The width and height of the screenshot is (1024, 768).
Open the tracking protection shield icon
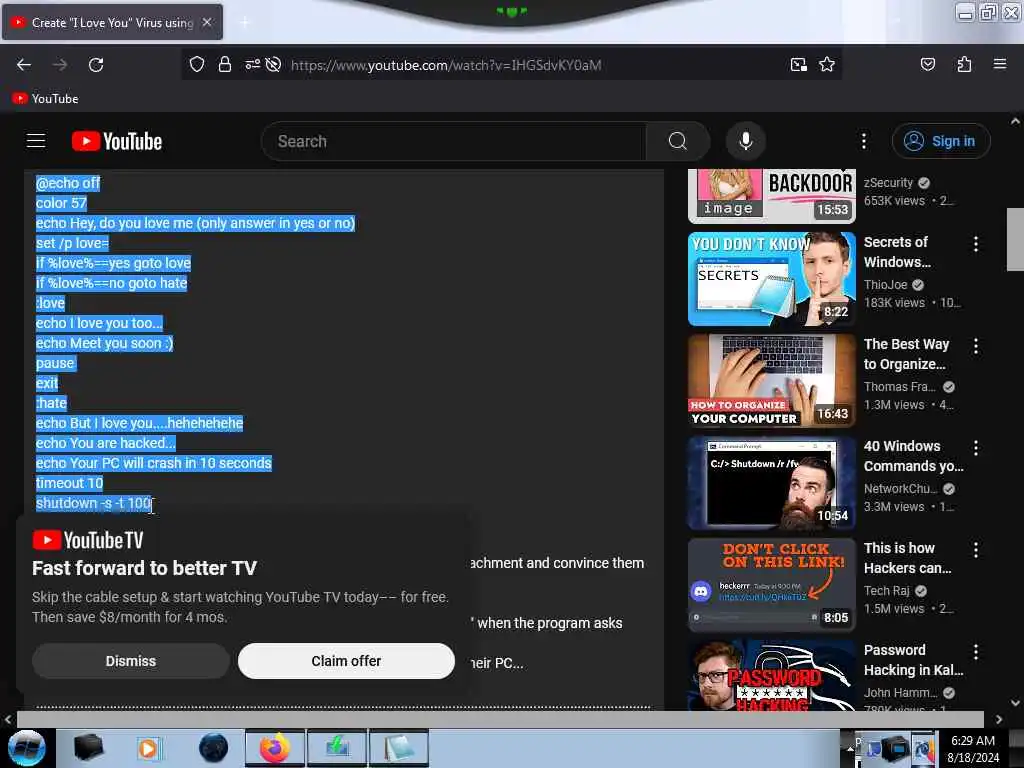pos(197,65)
